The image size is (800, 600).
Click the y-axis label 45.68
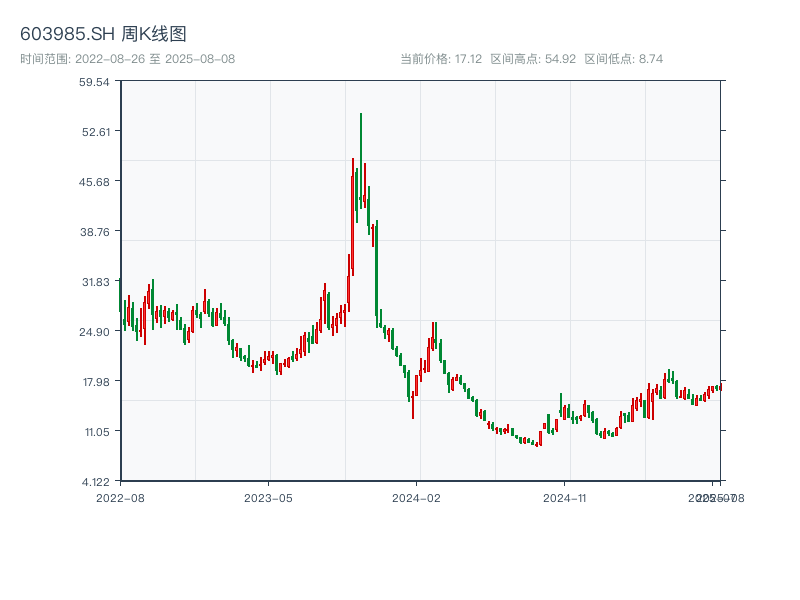(x=94, y=182)
